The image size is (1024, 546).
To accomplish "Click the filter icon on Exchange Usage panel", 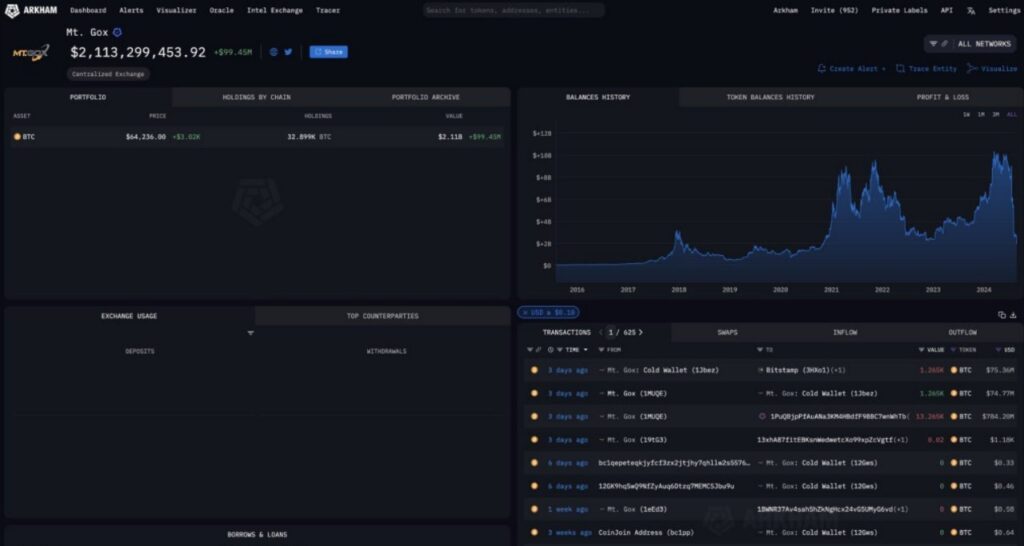I will [x=251, y=333].
